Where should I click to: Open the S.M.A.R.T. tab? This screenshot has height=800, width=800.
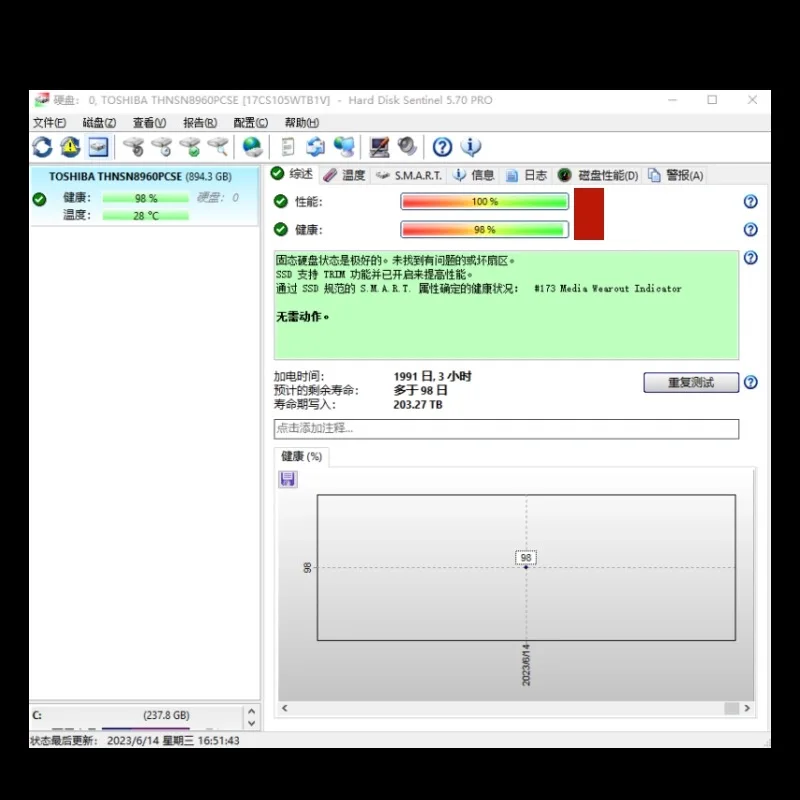click(x=409, y=176)
